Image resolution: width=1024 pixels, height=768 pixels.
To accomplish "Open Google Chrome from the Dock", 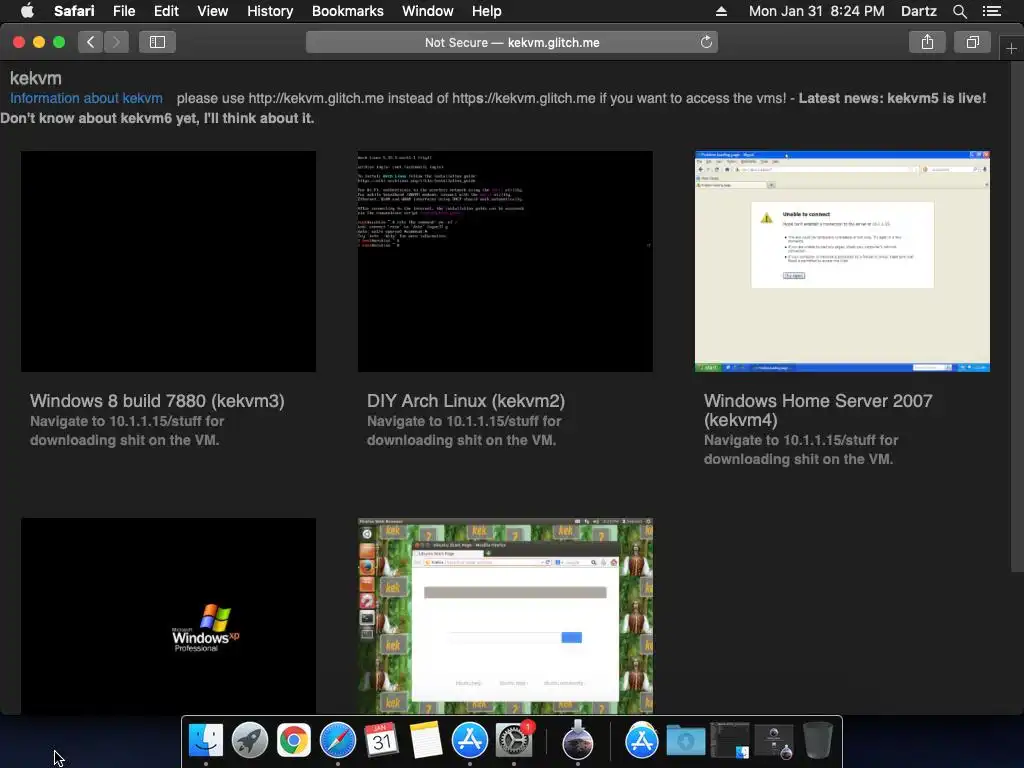I will coord(294,740).
